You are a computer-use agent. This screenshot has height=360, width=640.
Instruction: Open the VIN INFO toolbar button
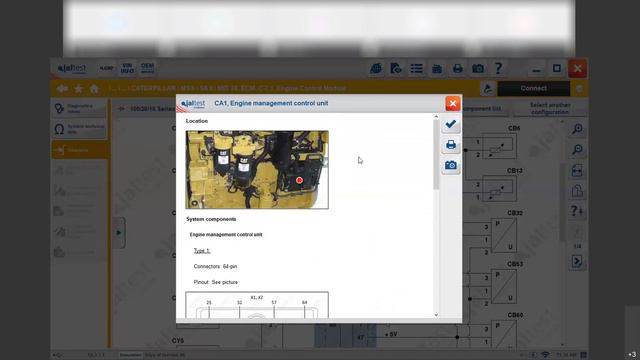(x=127, y=68)
